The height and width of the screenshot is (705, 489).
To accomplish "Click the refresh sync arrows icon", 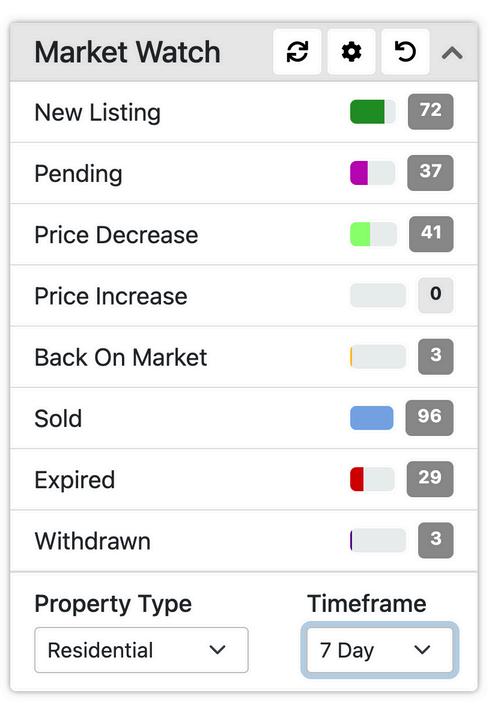I will coord(297,52).
